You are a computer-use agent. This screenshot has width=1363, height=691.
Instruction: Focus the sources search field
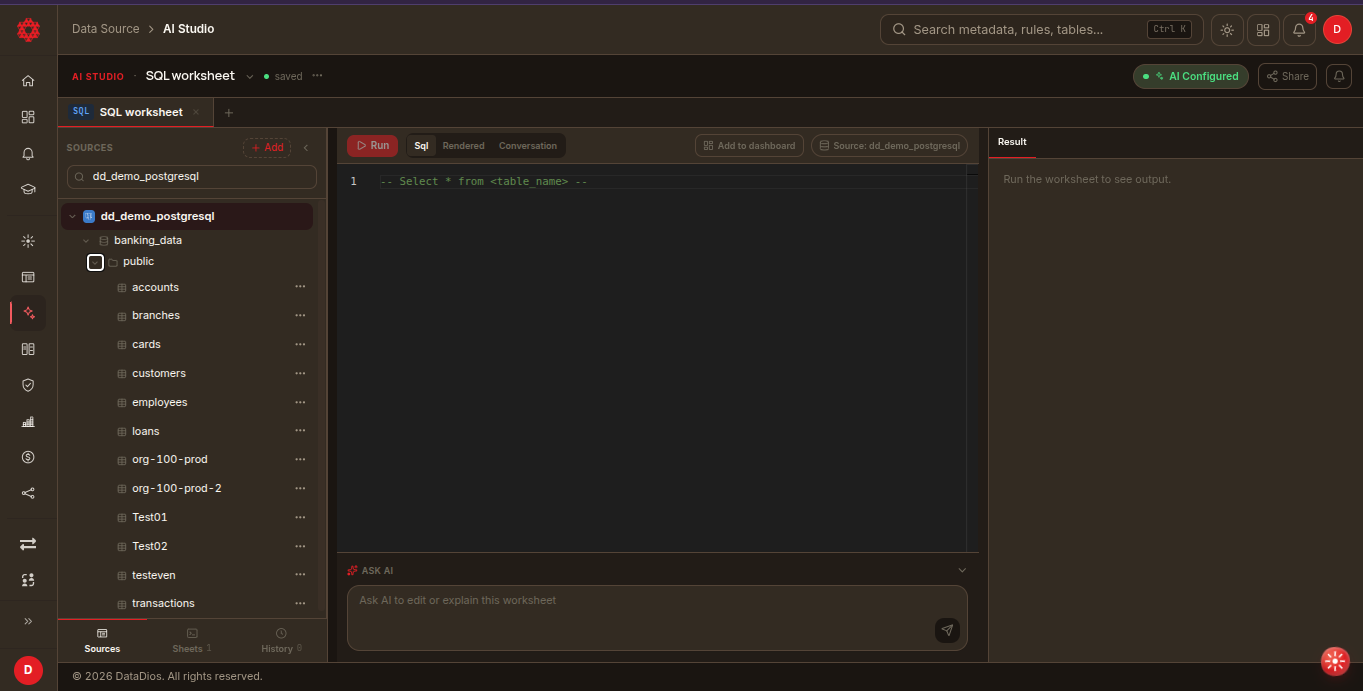(x=192, y=177)
